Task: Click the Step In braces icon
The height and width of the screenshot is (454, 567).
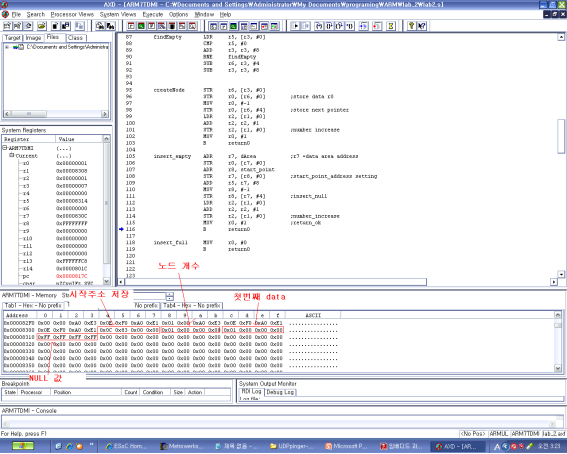Action: tap(319, 26)
